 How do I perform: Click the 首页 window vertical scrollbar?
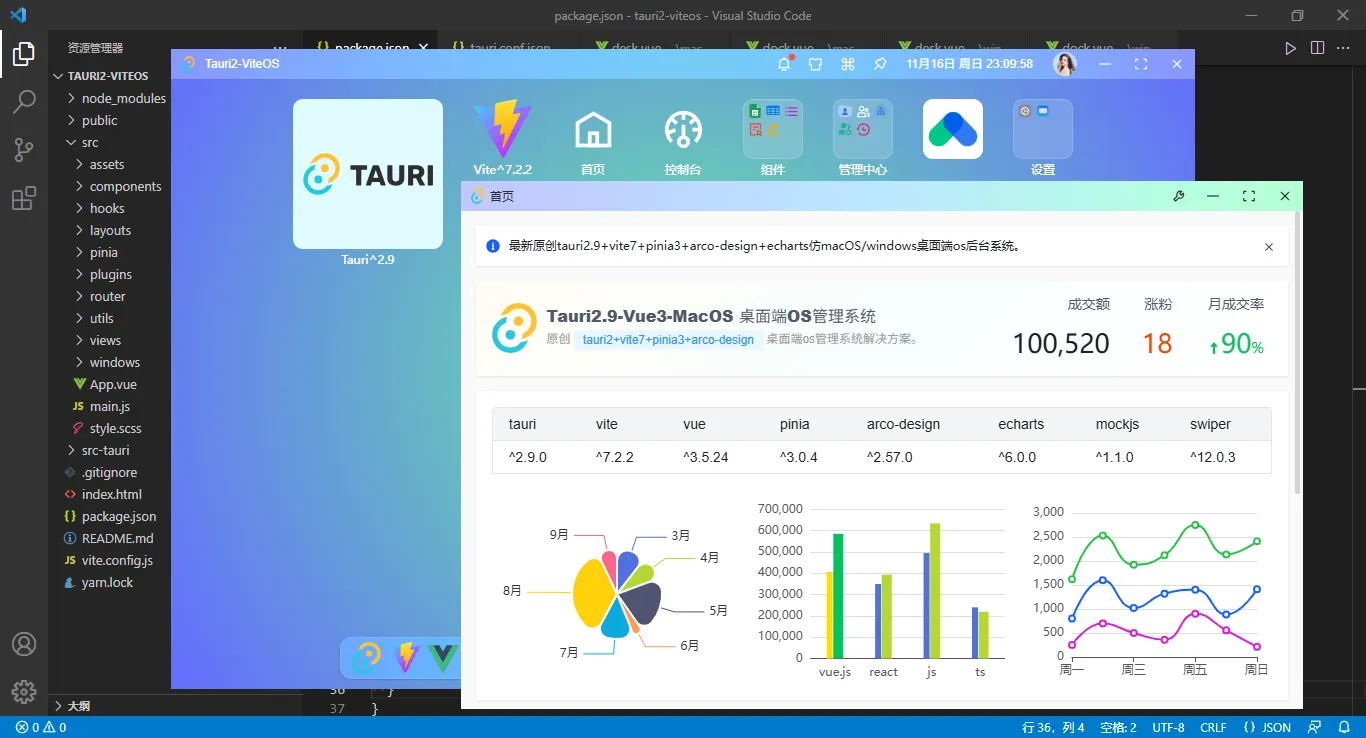(x=1298, y=353)
